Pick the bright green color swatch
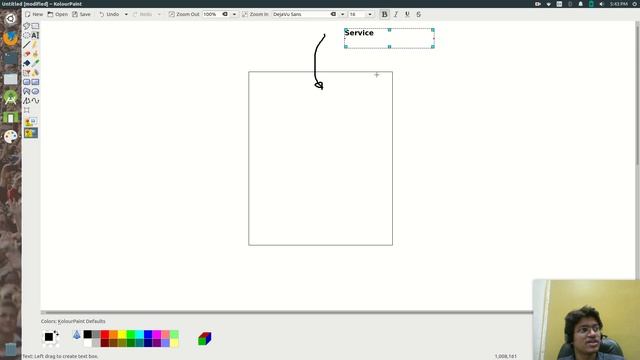The width and height of the screenshot is (640, 360). tap(131, 335)
